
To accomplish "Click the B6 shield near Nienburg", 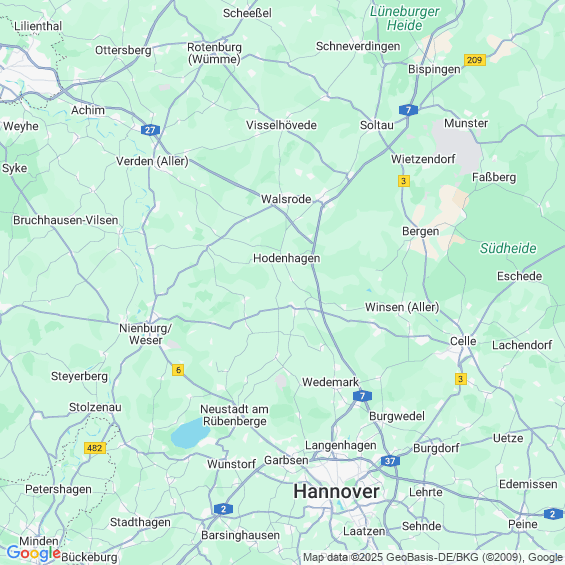I will pyautogui.click(x=178, y=370).
